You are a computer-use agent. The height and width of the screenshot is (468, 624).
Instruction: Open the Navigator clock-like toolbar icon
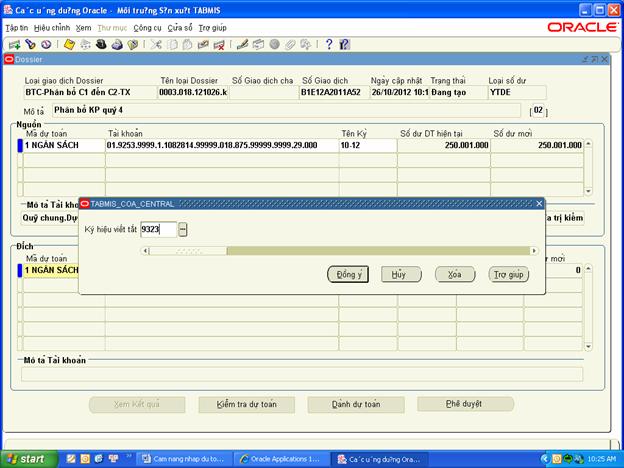(x=46, y=45)
